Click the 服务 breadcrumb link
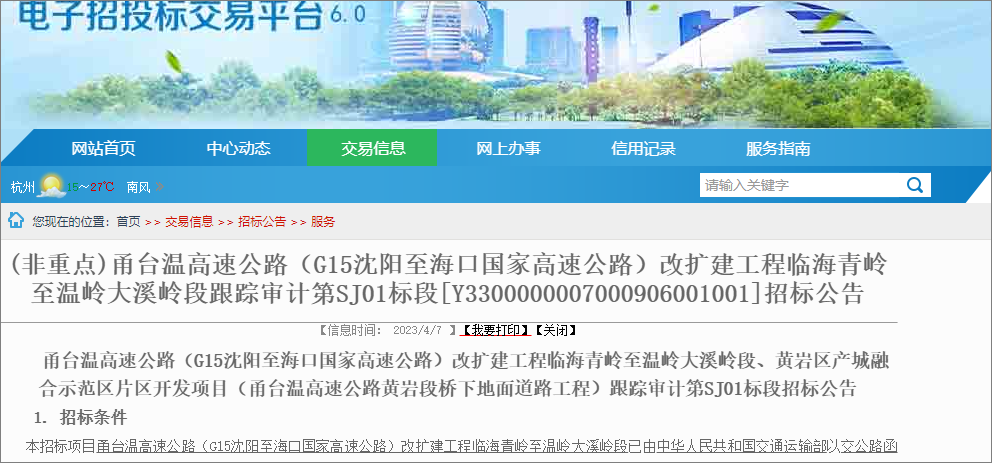The width and height of the screenshot is (992, 463). point(323,221)
